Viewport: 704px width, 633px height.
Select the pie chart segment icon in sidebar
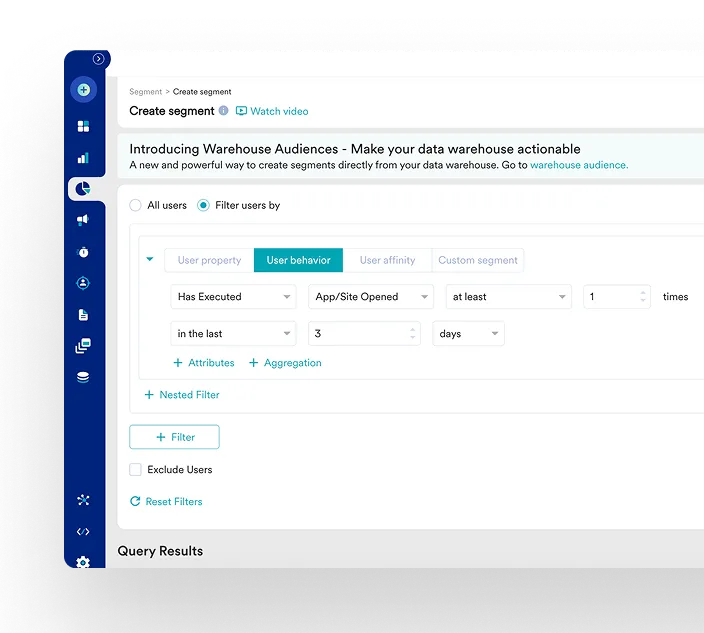tap(83, 189)
